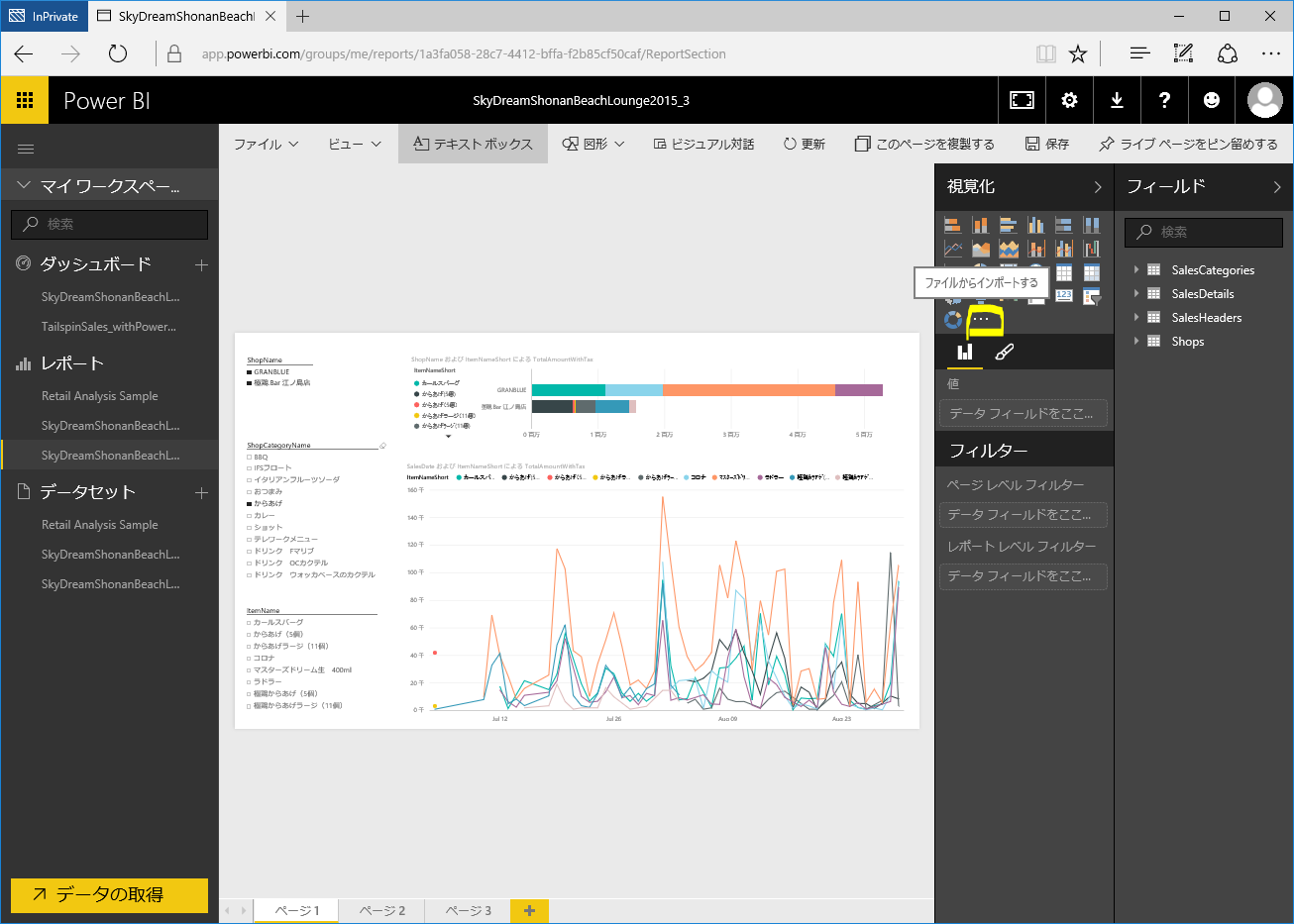Select the 100% stacked bar chart visual
The height and width of the screenshot is (924, 1294).
[1064, 225]
